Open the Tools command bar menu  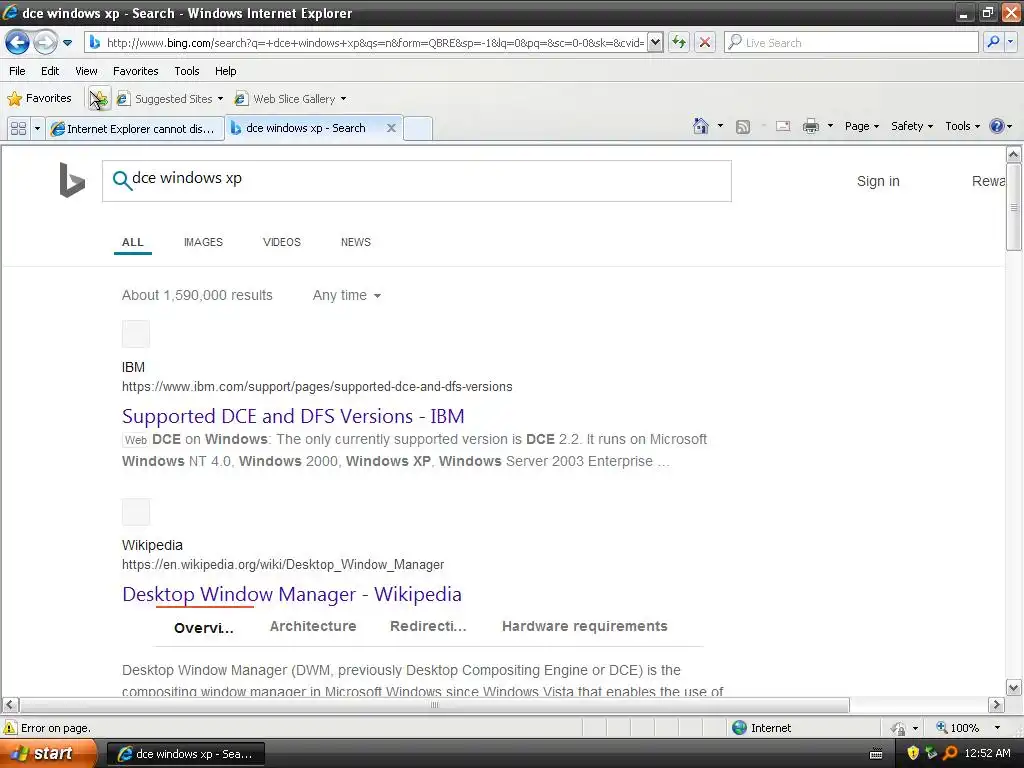(963, 126)
